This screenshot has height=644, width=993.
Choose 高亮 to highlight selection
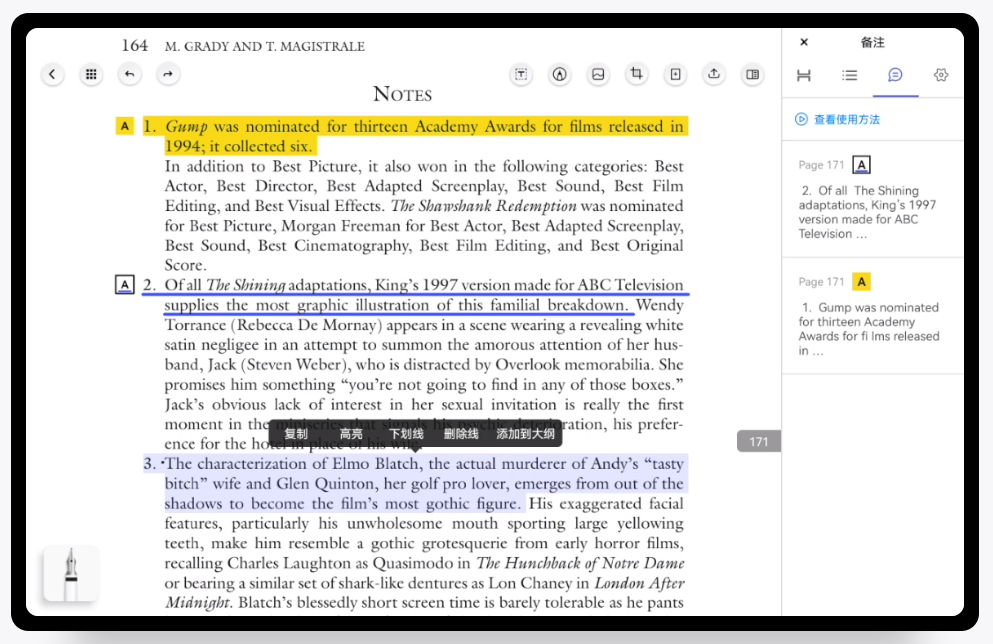point(351,434)
